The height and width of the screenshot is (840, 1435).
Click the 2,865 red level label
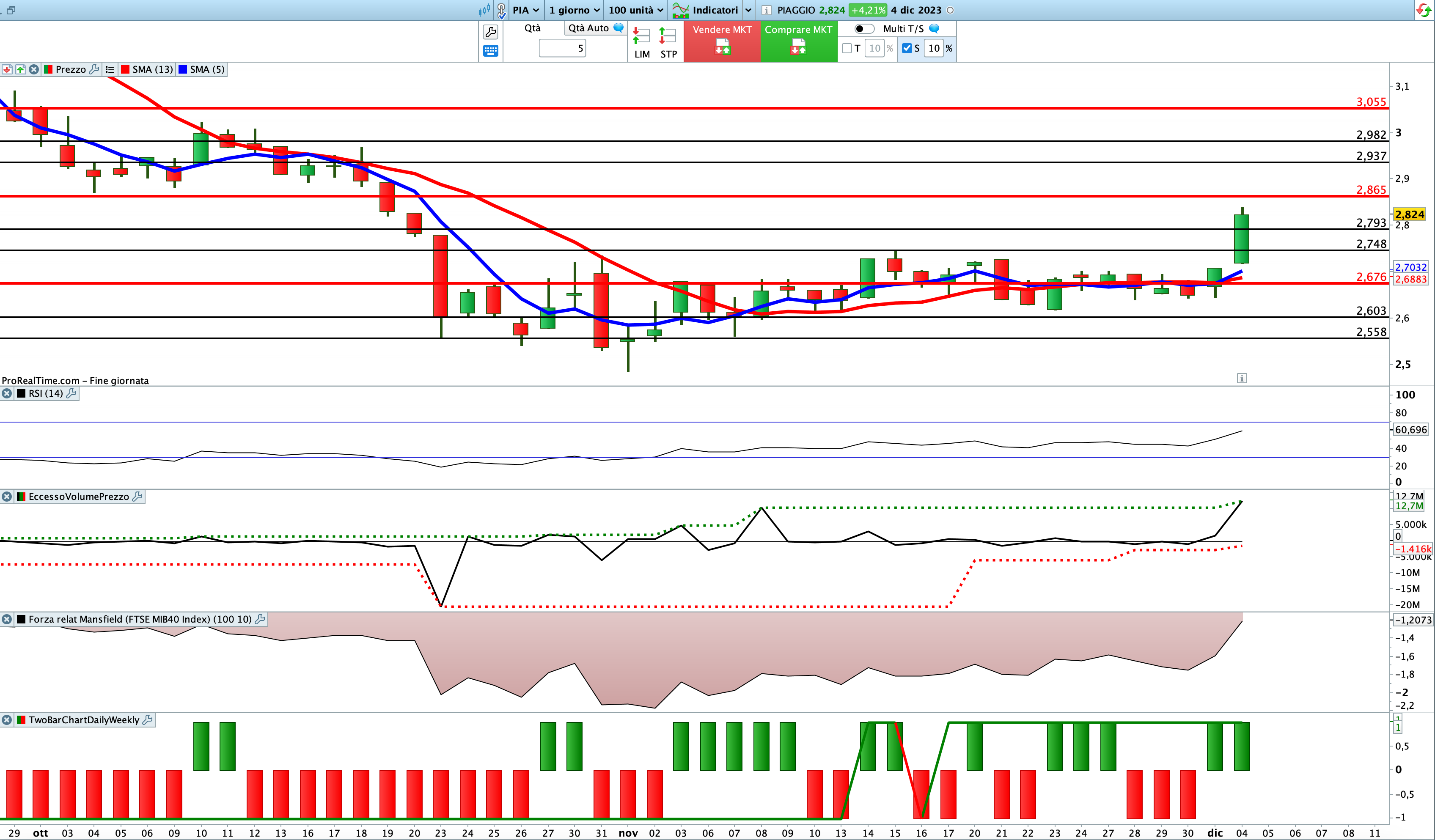point(1371,189)
